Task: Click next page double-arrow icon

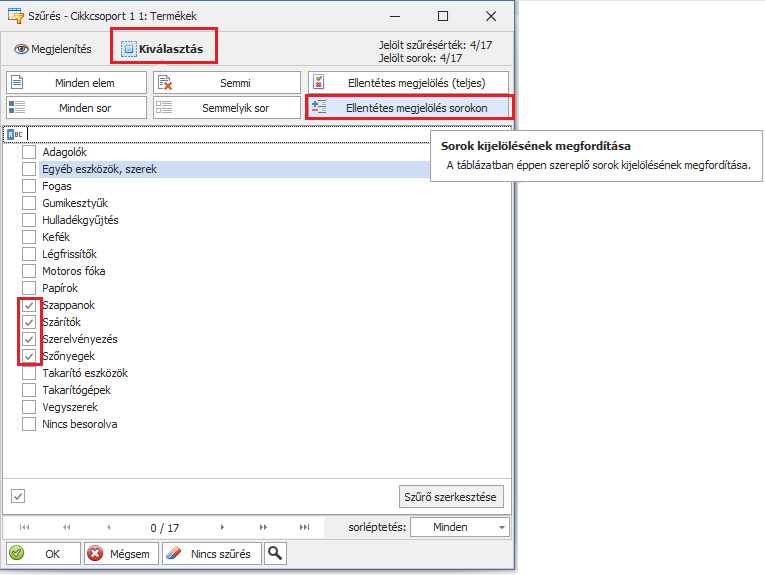Action: (264, 527)
